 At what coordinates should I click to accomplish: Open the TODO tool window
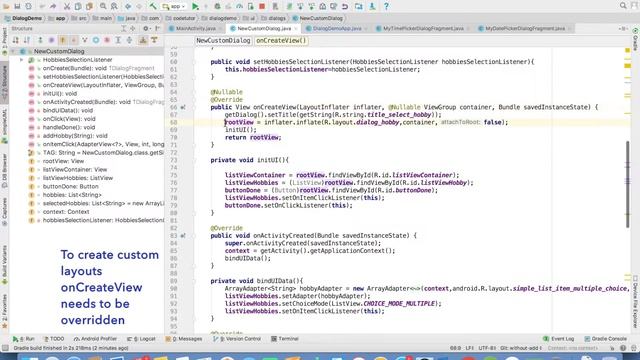point(54,339)
